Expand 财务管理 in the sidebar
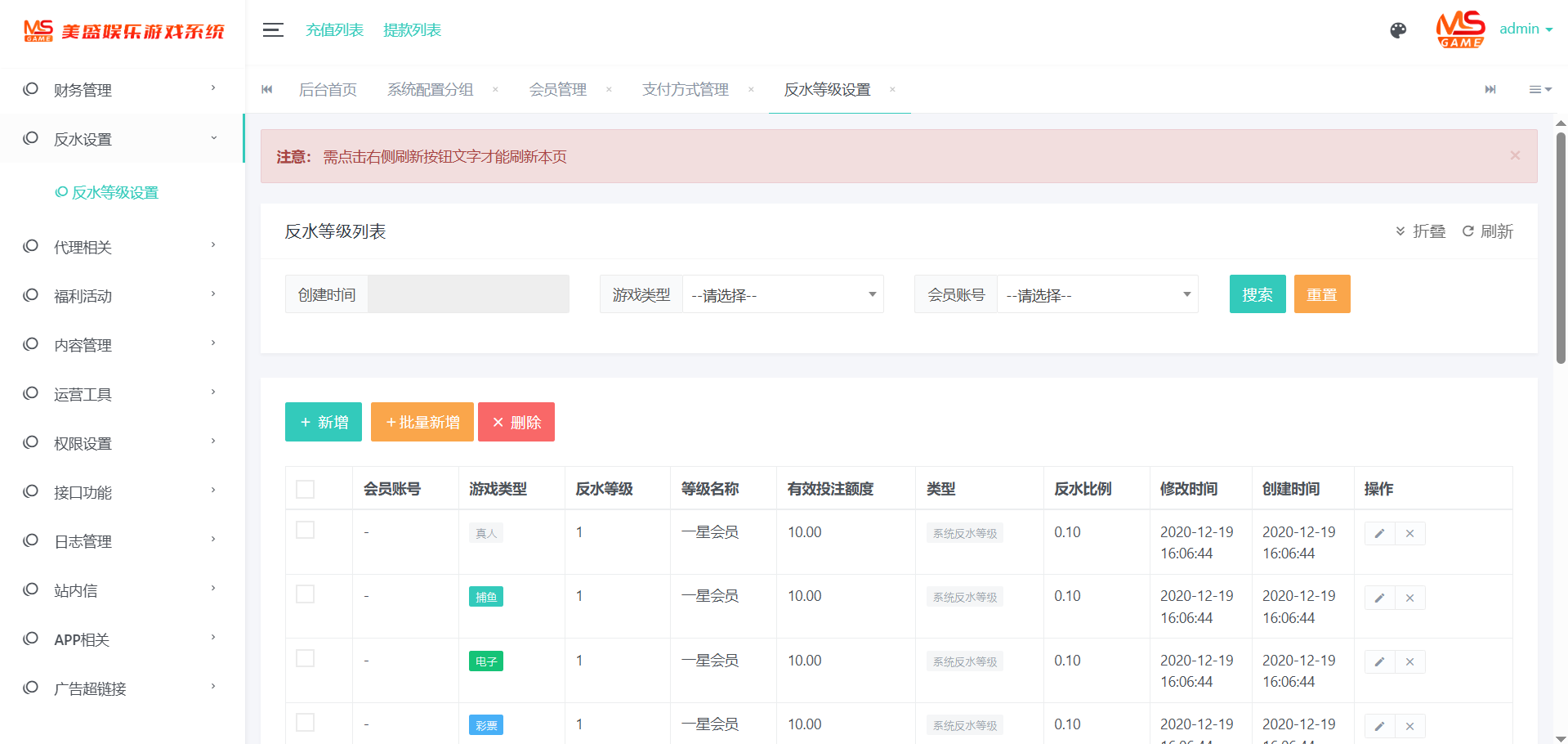 coord(121,90)
